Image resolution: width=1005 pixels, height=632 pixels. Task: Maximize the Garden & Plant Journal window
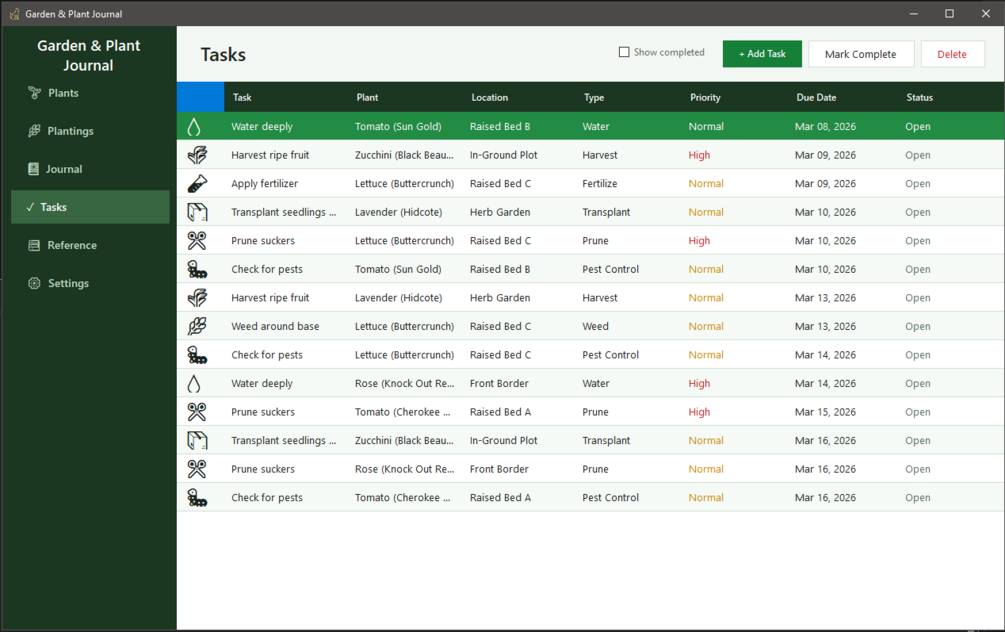(x=949, y=13)
